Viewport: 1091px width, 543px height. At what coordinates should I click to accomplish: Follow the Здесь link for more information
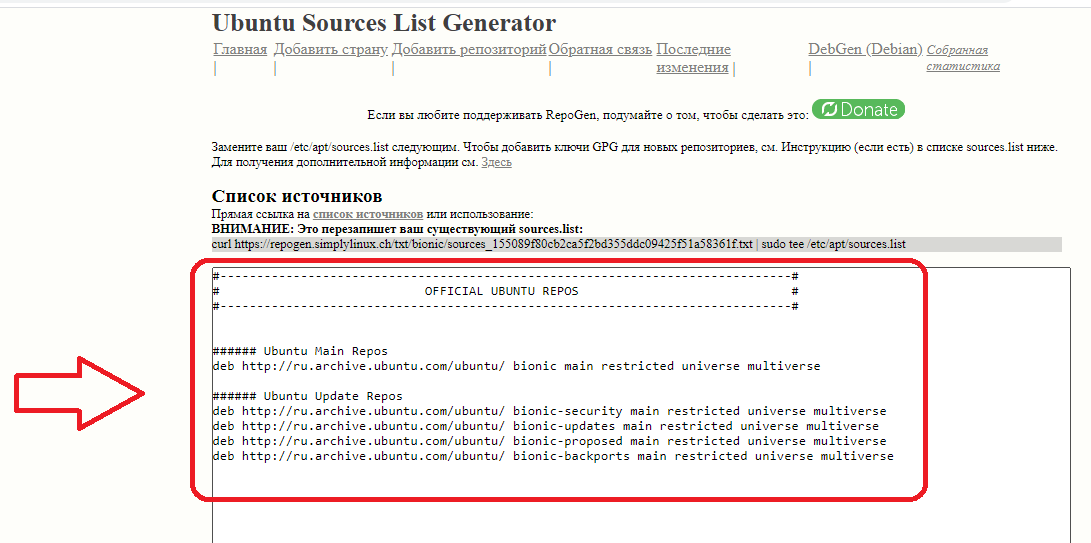click(x=496, y=162)
